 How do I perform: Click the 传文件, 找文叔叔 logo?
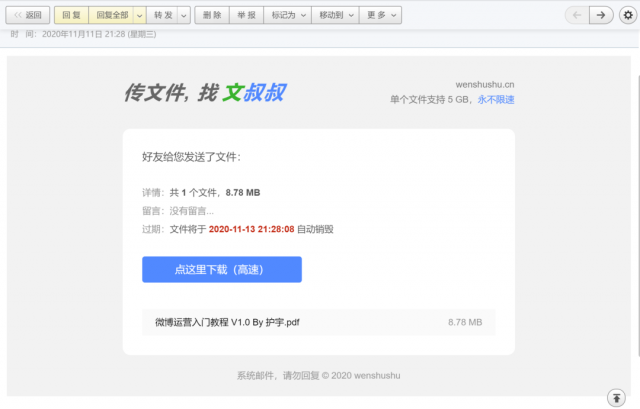205,92
